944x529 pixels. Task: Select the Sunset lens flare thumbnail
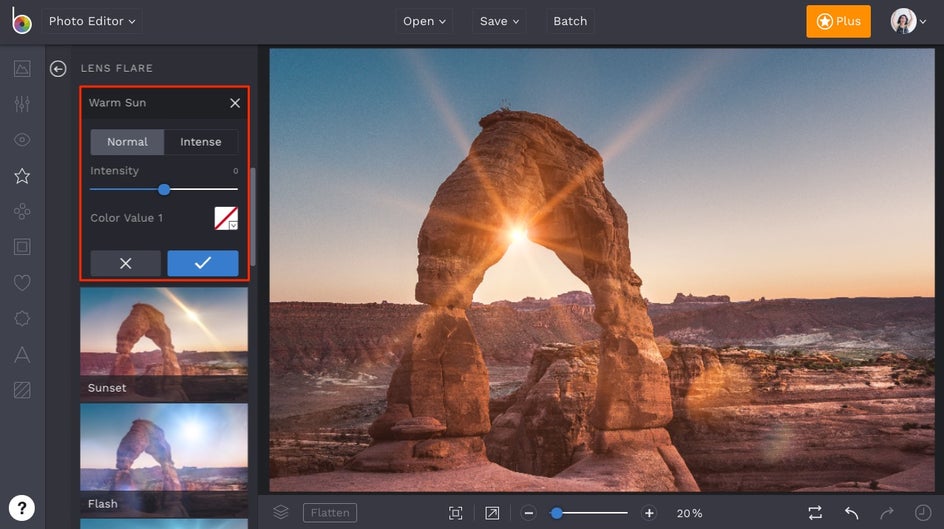coord(164,344)
